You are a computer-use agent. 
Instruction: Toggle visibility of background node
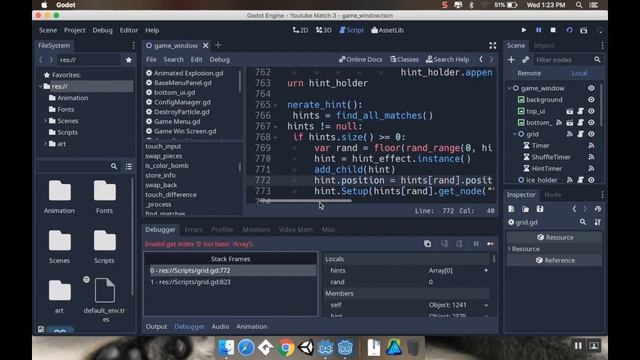click(591, 100)
